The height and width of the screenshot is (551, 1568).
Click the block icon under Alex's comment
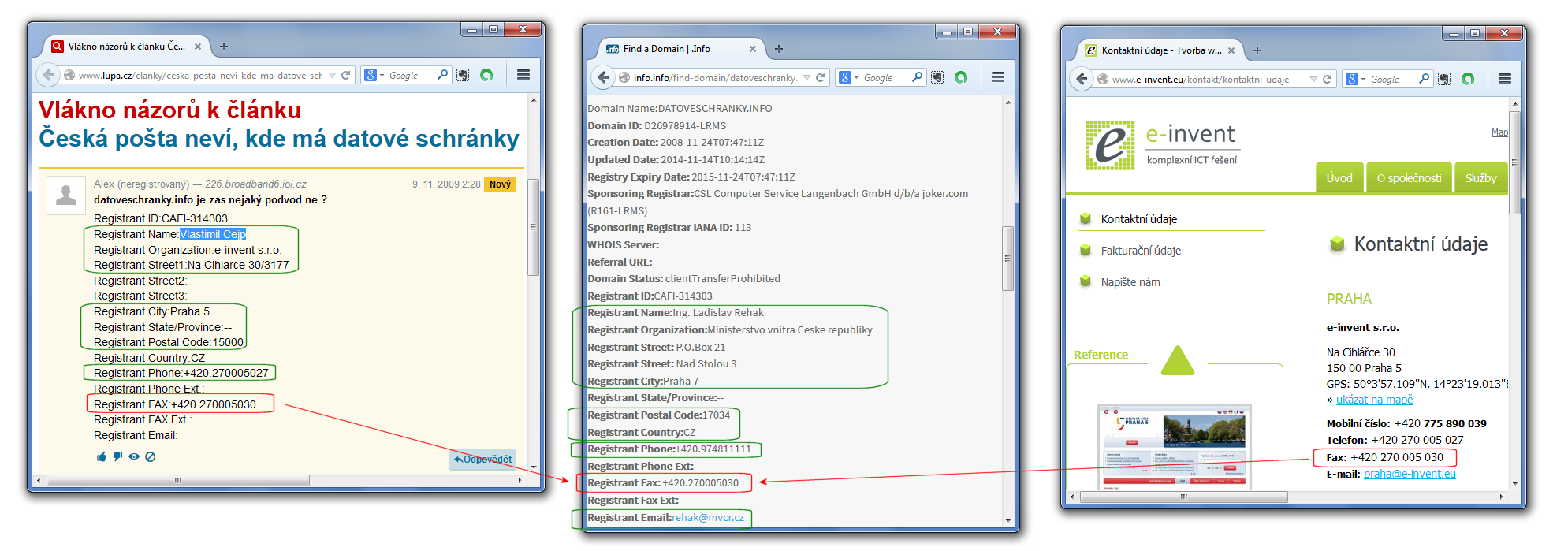pyautogui.click(x=151, y=456)
